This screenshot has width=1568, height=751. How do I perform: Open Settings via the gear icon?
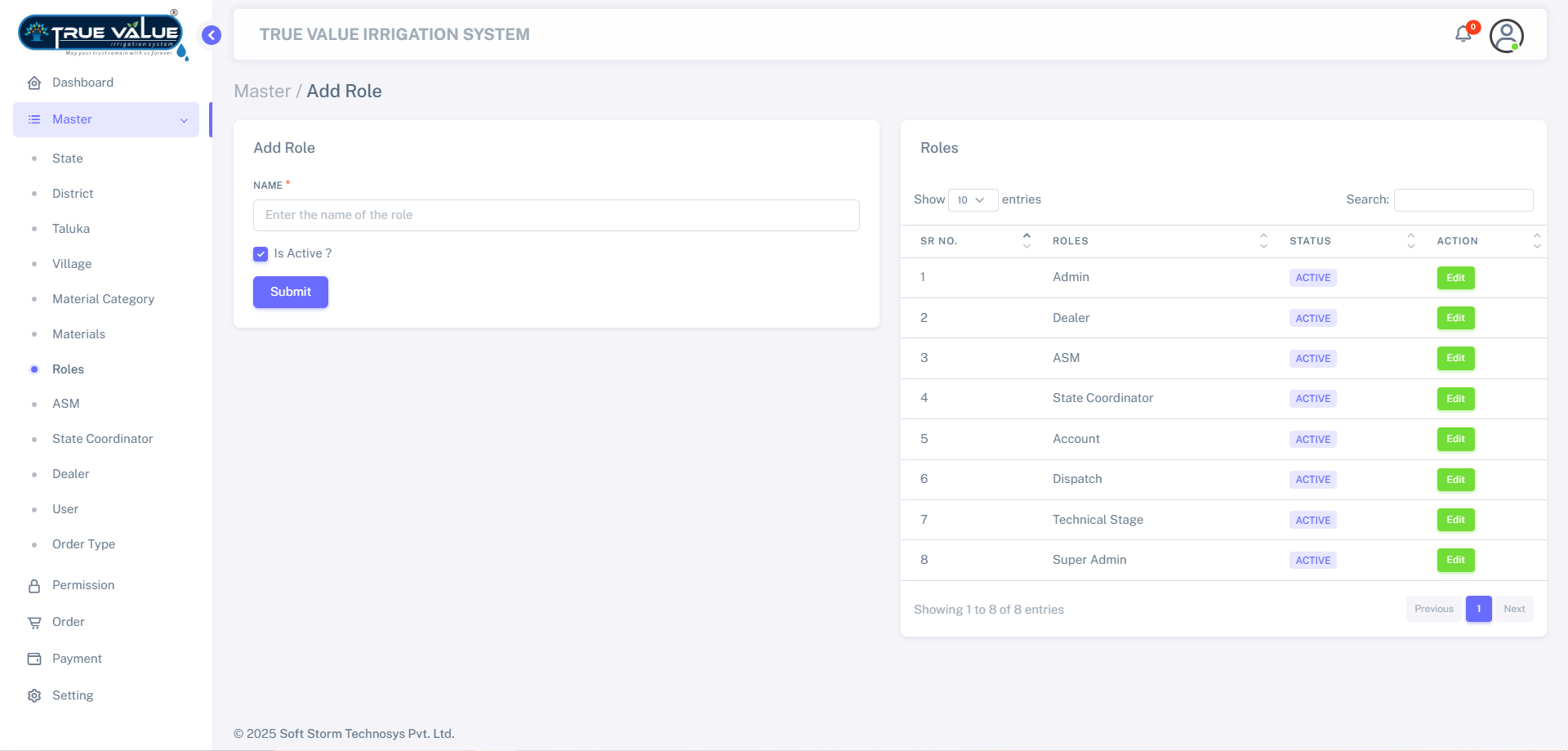(33, 695)
